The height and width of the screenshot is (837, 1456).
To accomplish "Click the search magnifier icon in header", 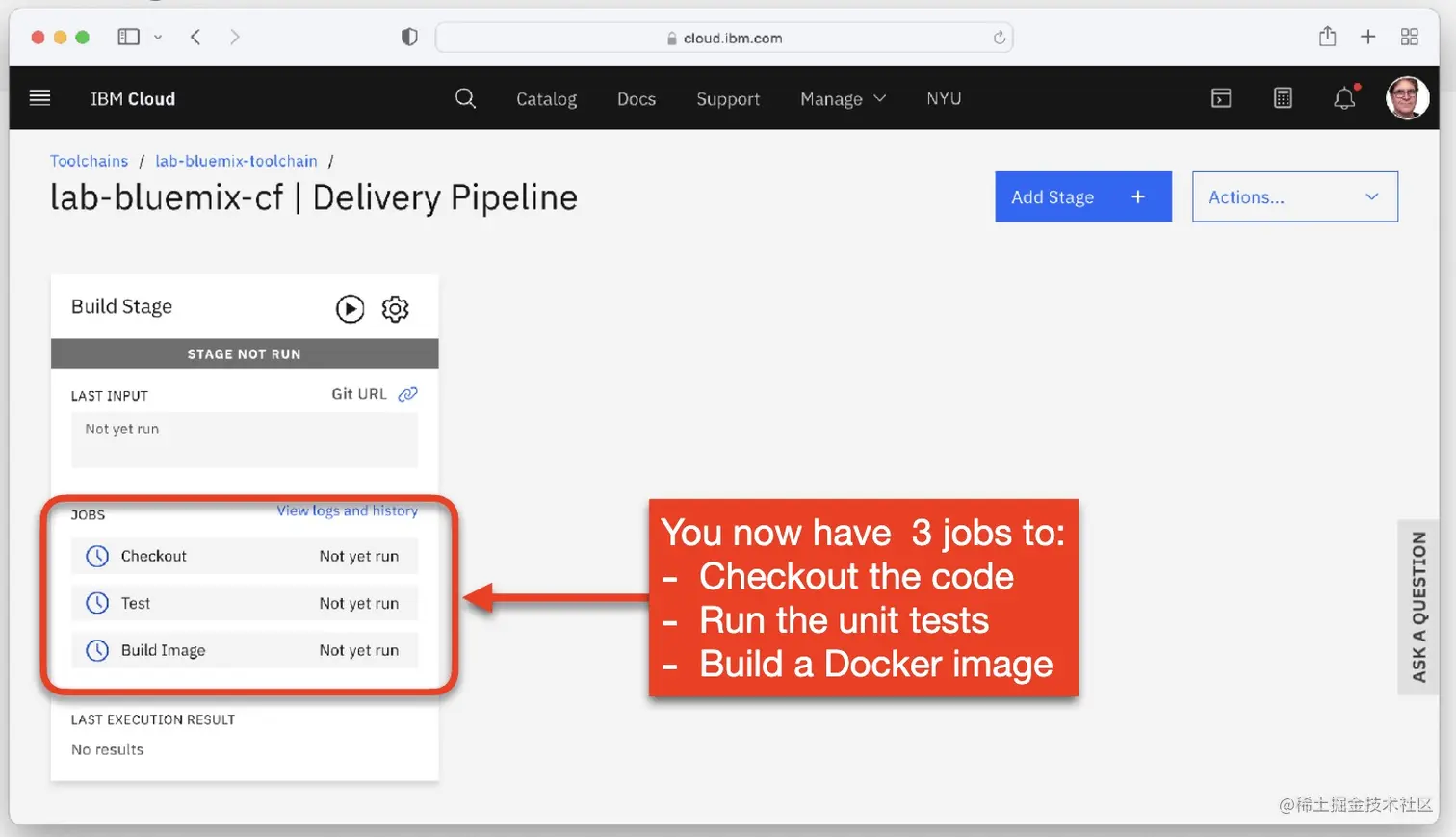I will tap(465, 98).
